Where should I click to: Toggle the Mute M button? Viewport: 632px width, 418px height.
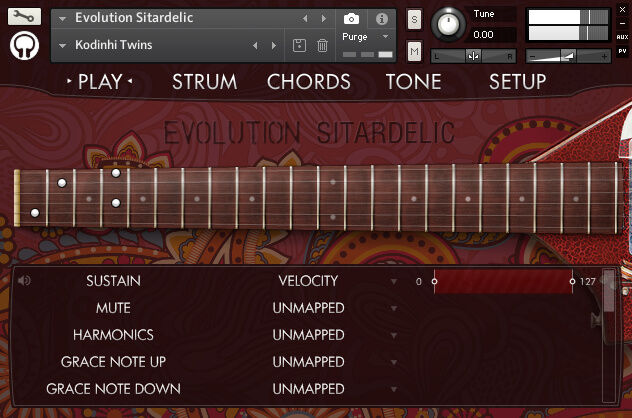(414, 51)
